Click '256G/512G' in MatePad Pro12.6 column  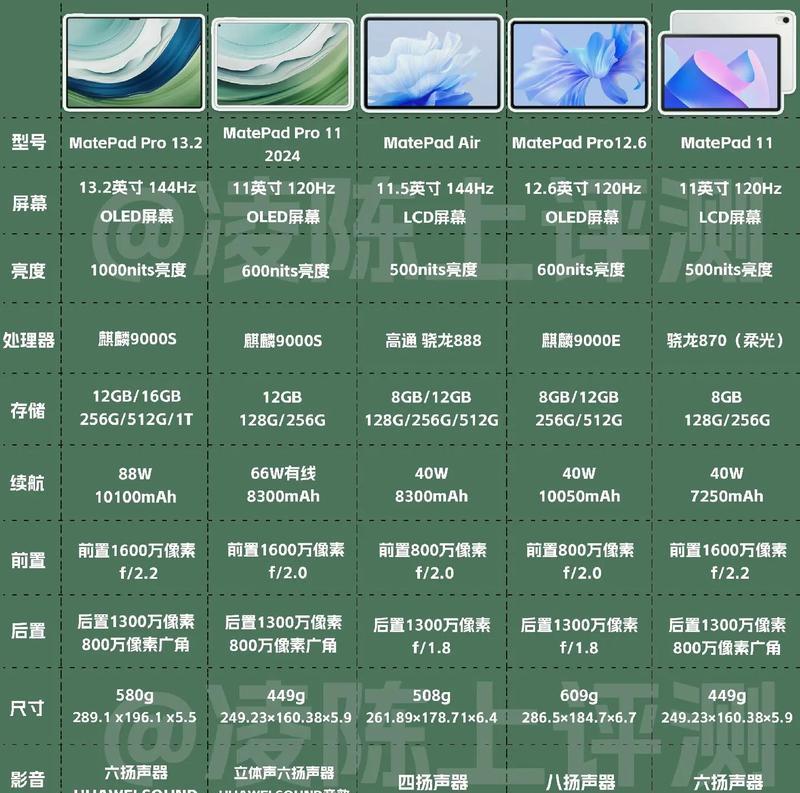point(579,420)
